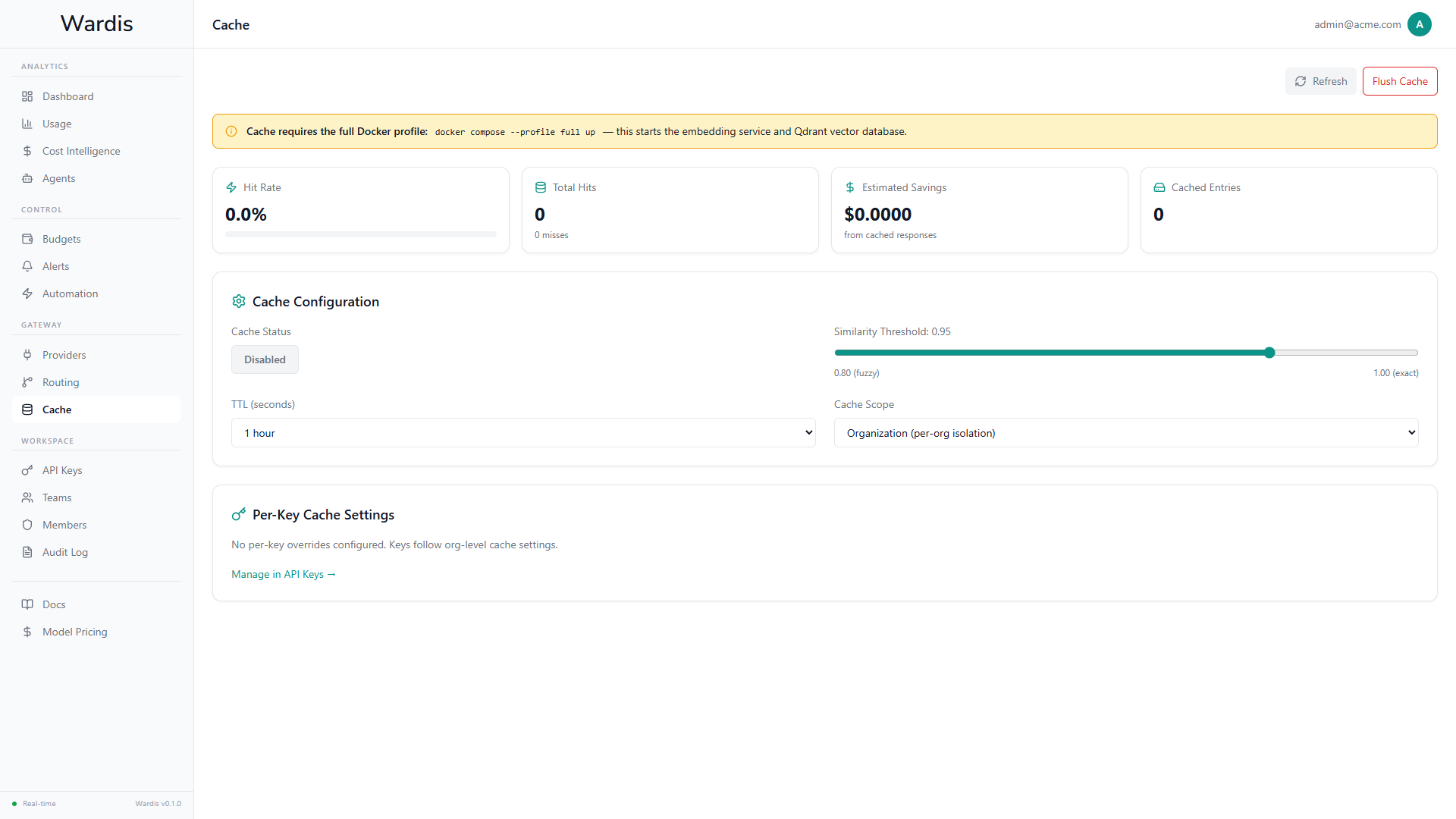The height and width of the screenshot is (819, 1456).
Task: Click the 0.80 (fuzzy) slider label
Action: [x=857, y=373]
